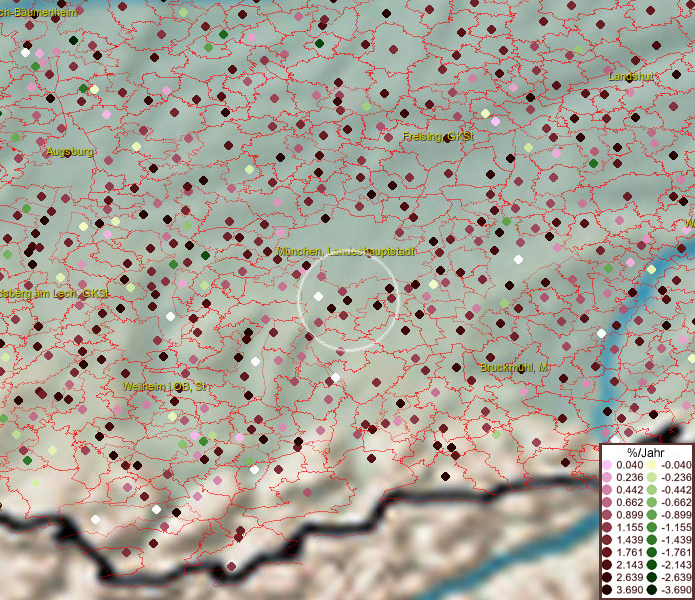Select the -0.040 legend color swatch
Viewport: 695px width, 600px height.
(x=652, y=465)
